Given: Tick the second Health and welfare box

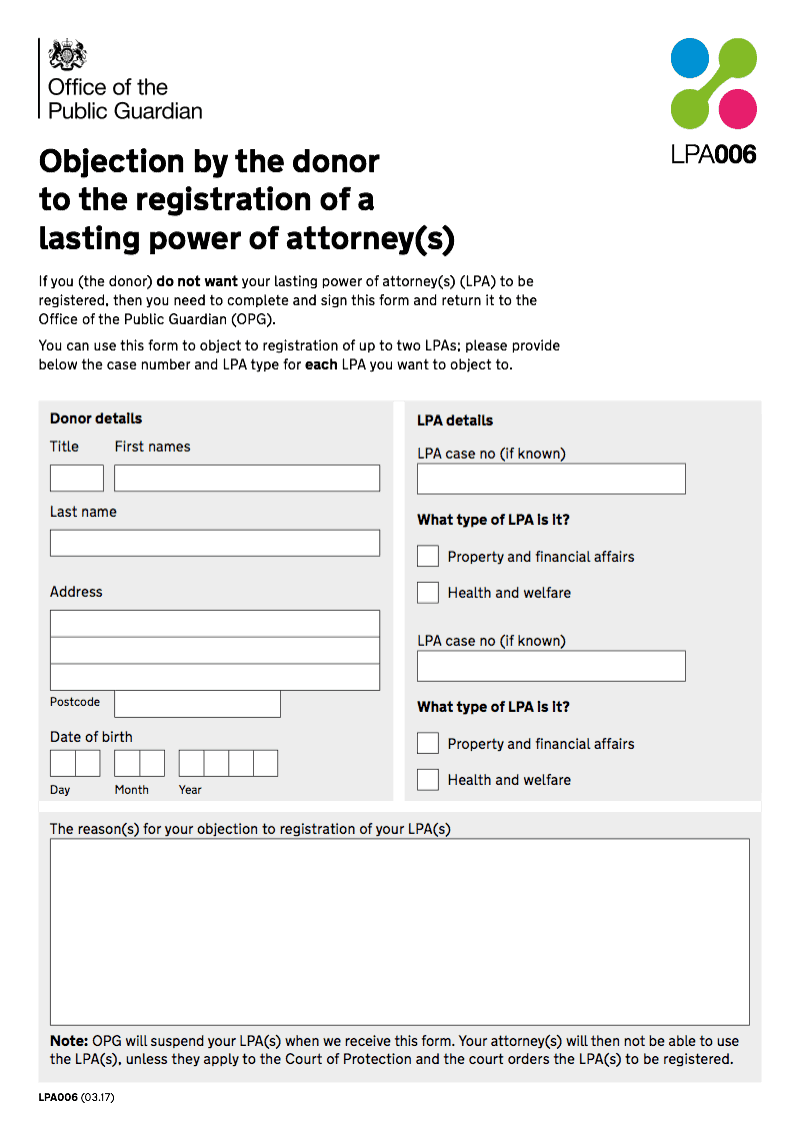Looking at the screenshot, I should tap(427, 779).
